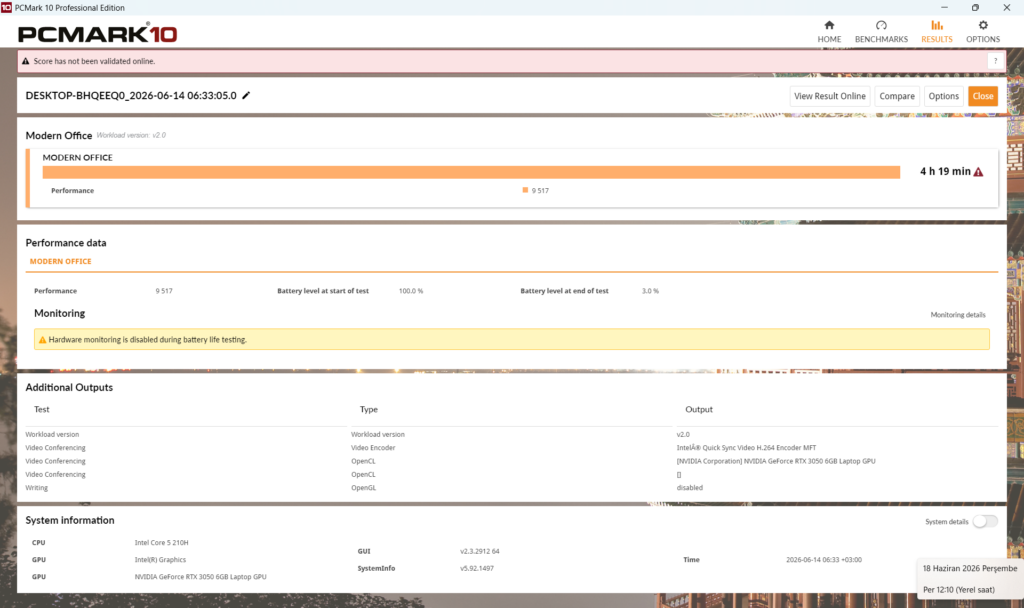Click the red warning icon beside 4 h 19 min
The width and height of the screenshot is (1024, 608).
(978, 172)
